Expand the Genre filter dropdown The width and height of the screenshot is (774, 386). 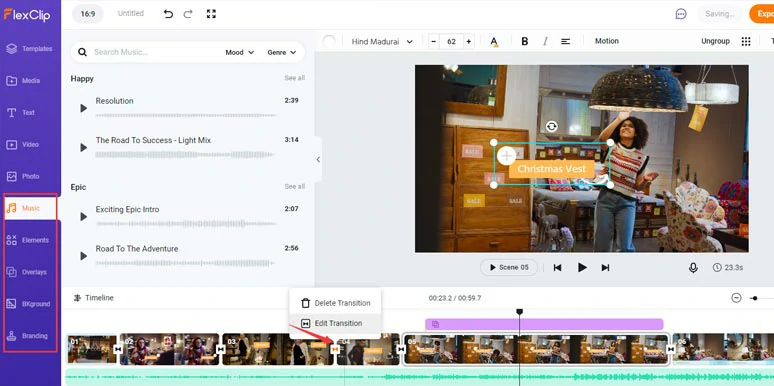(282, 52)
